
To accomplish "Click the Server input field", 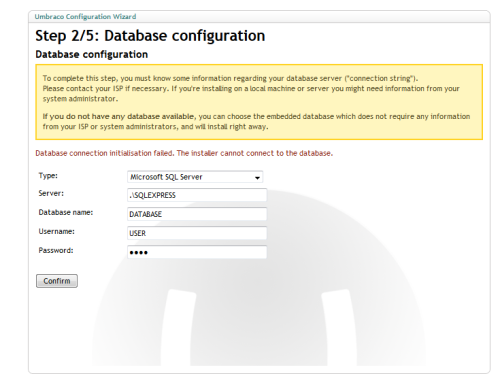I will (197, 195).
